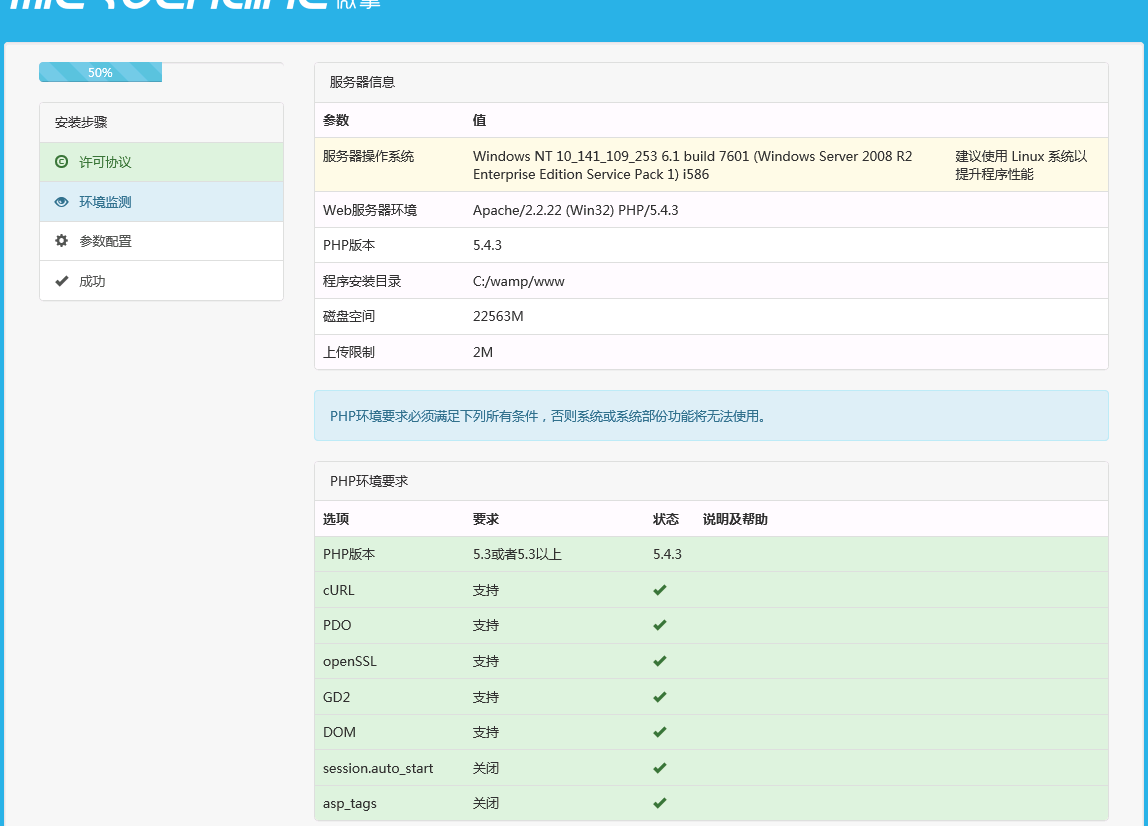Click the eye icon beside 环境监测

(x=62, y=201)
